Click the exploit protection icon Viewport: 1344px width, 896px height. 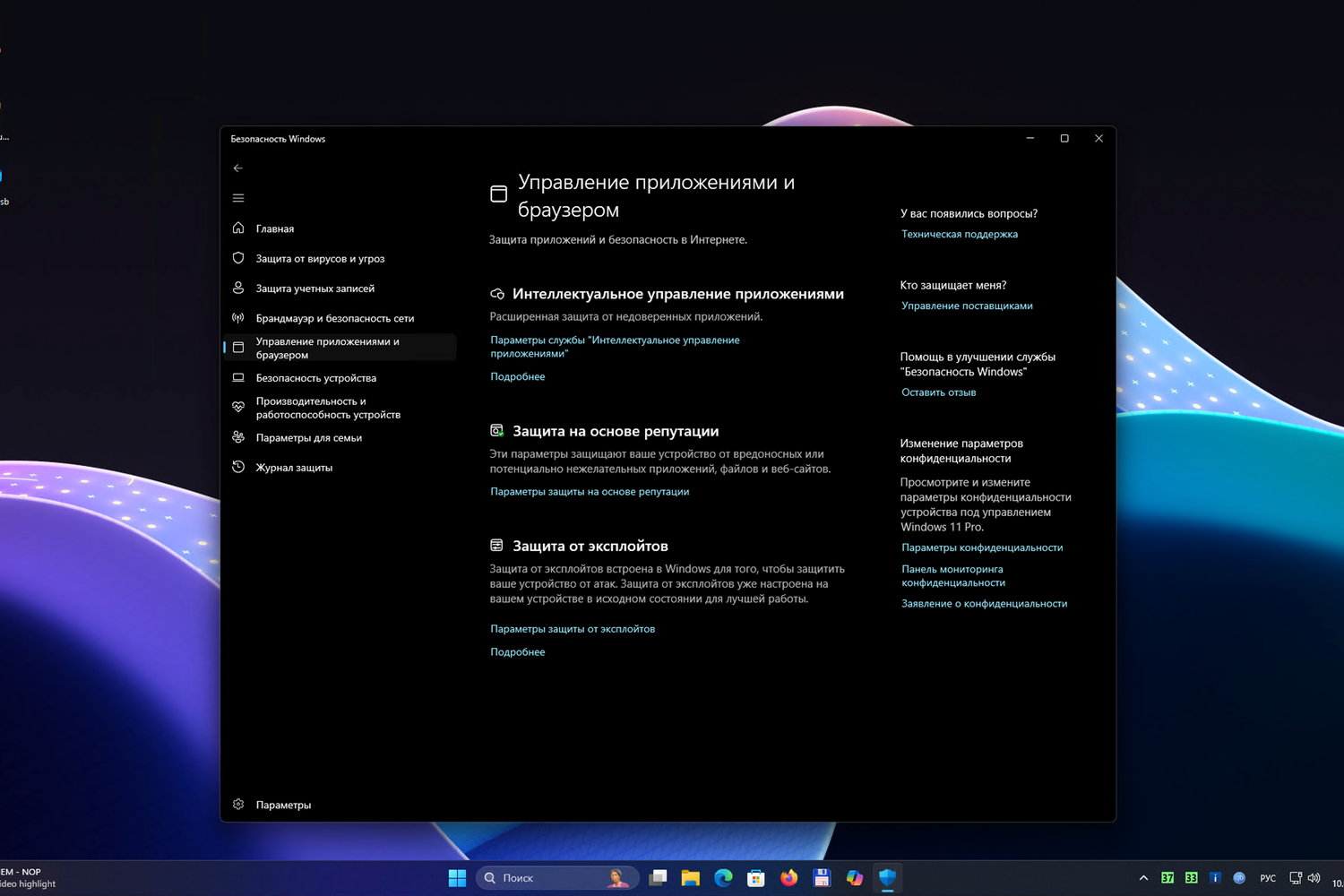pyautogui.click(x=496, y=546)
